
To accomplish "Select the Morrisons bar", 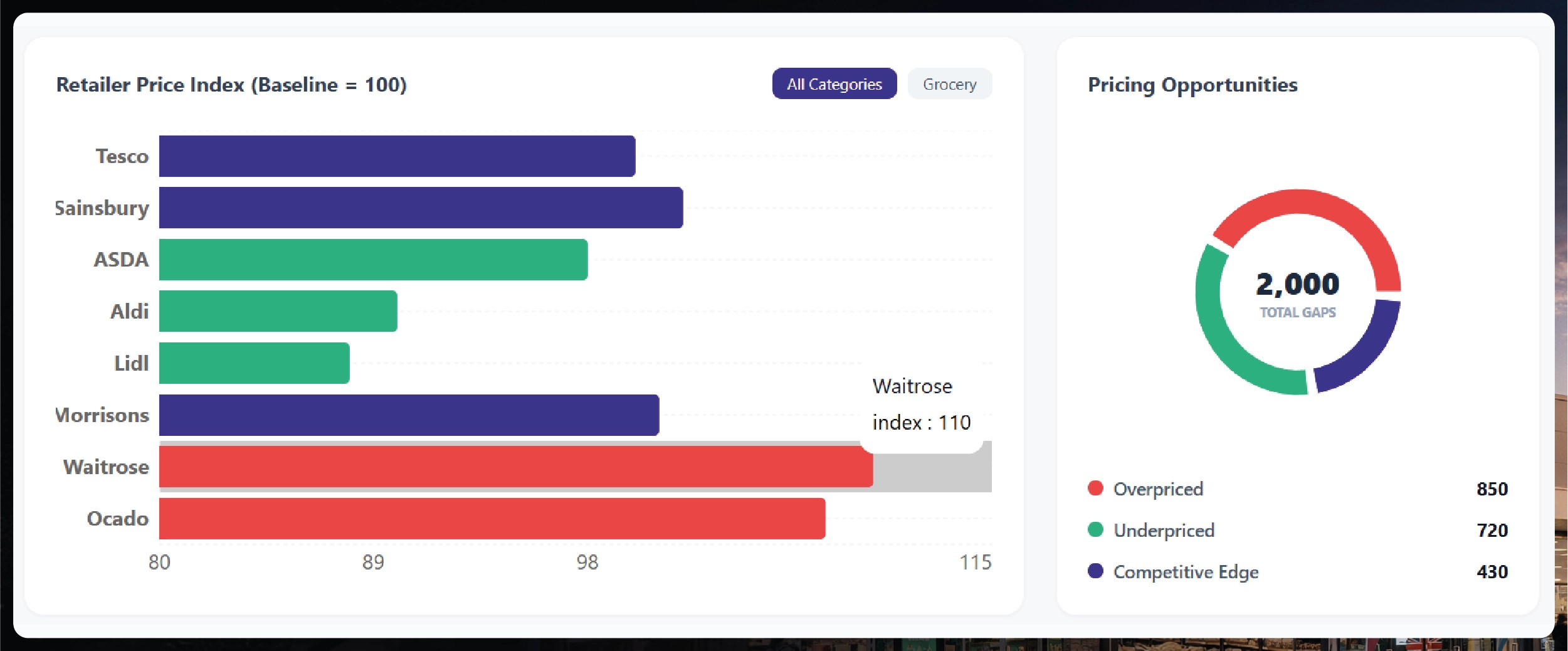I will pyautogui.click(x=409, y=415).
